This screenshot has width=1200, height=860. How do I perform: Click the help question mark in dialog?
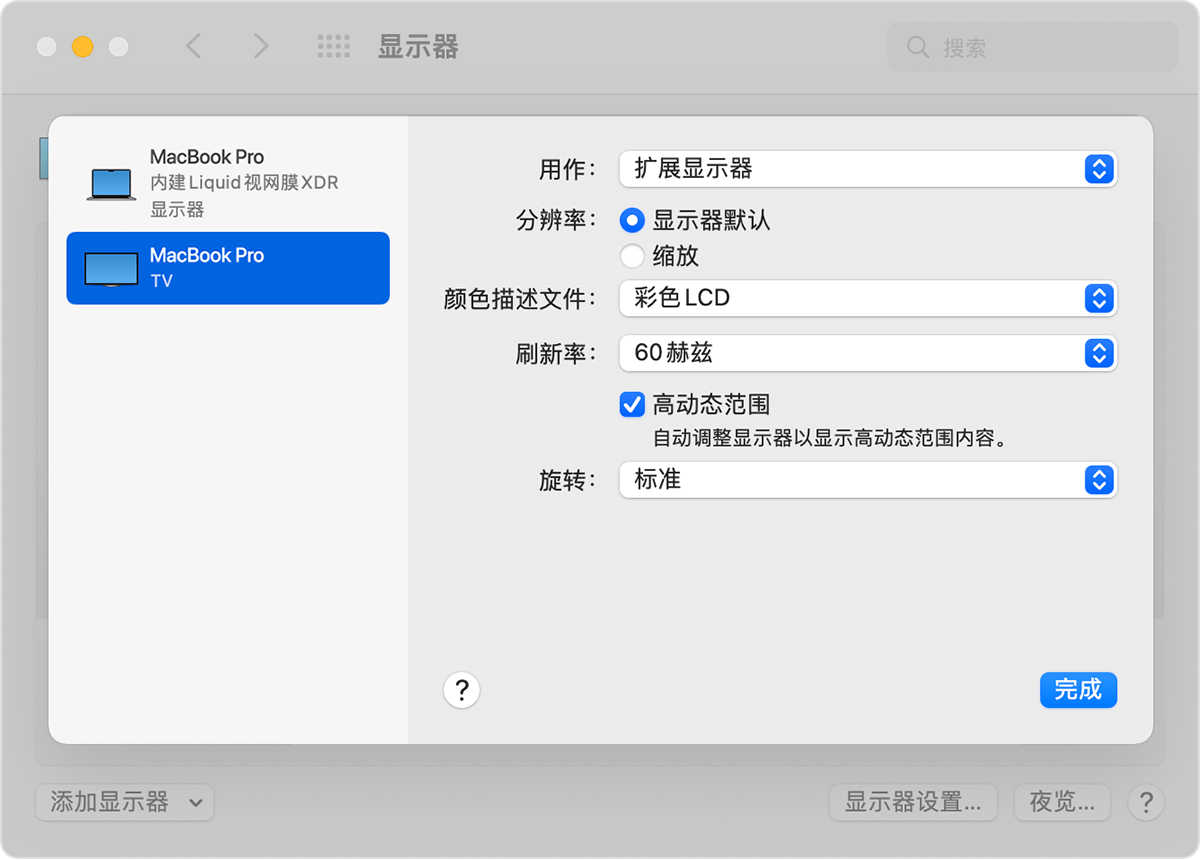tap(461, 690)
